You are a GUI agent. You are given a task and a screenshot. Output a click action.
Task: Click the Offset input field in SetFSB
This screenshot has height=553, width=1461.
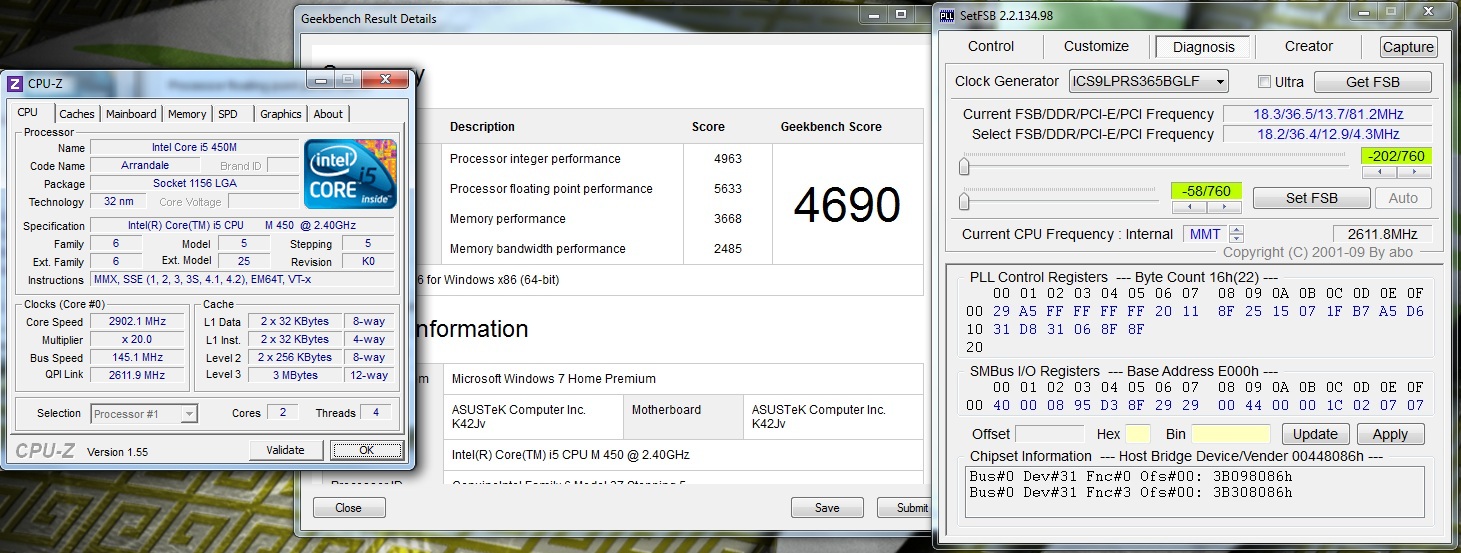click(x=1049, y=434)
